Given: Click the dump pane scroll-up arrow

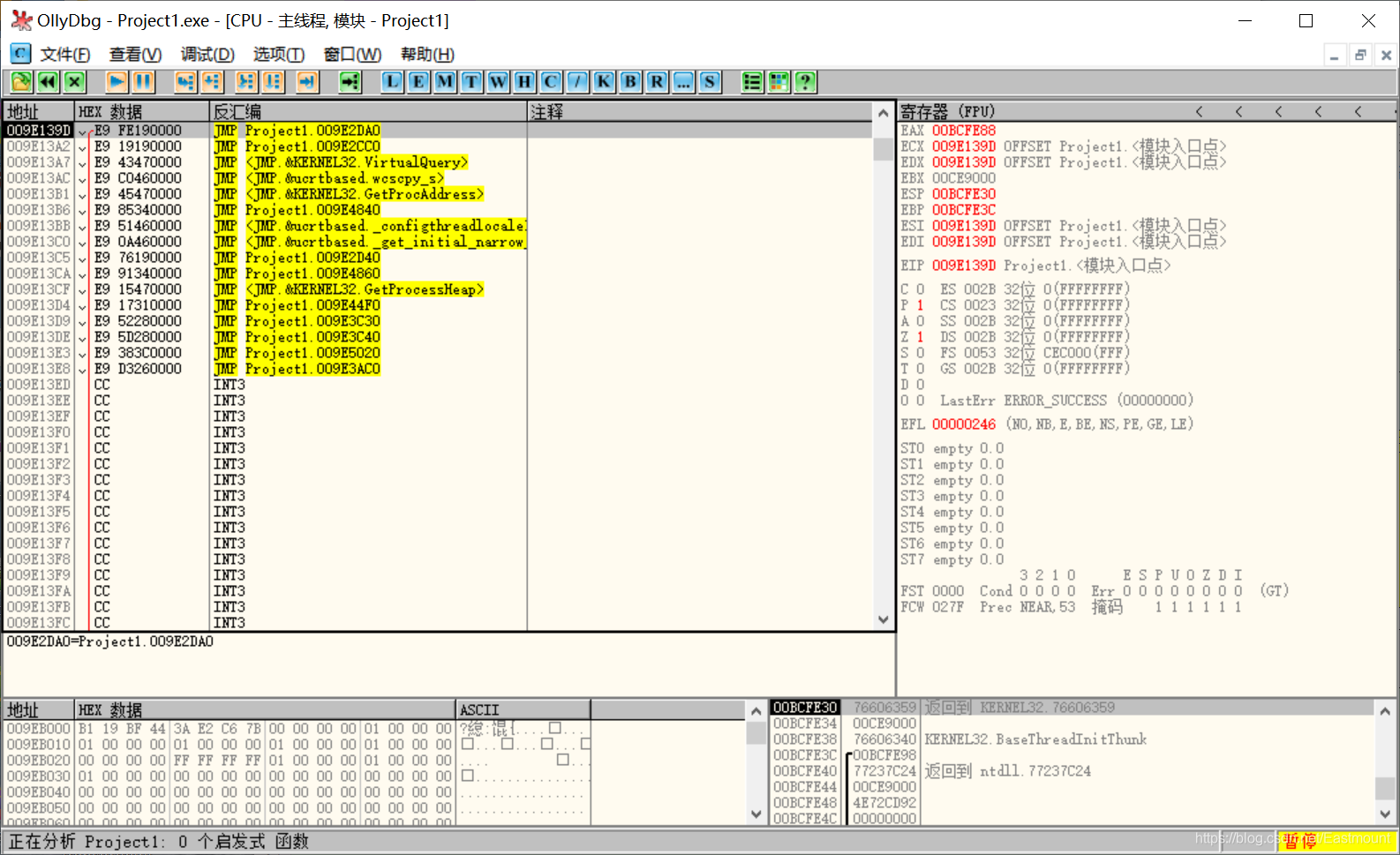Looking at the screenshot, I should coord(756,711).
